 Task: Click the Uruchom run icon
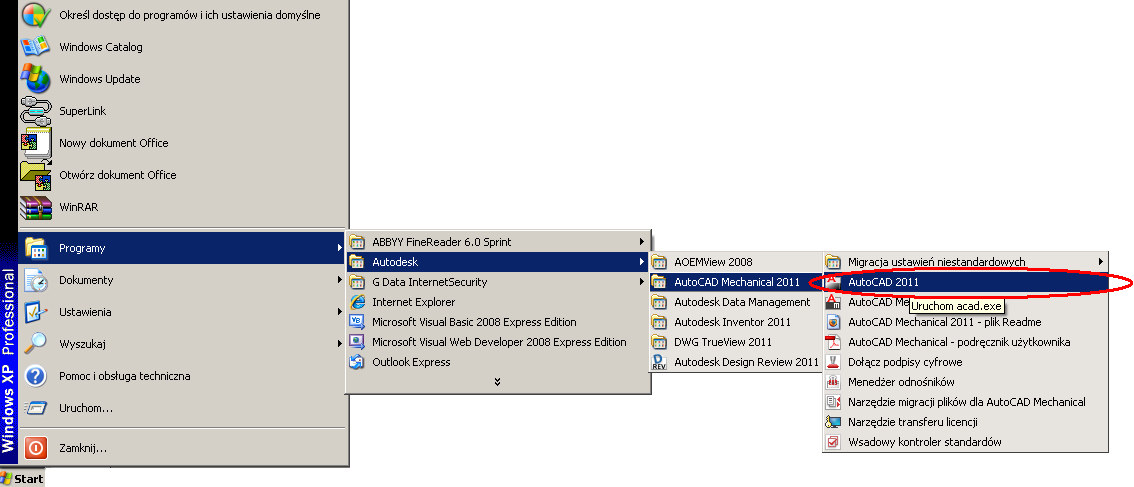coord(35,408)
